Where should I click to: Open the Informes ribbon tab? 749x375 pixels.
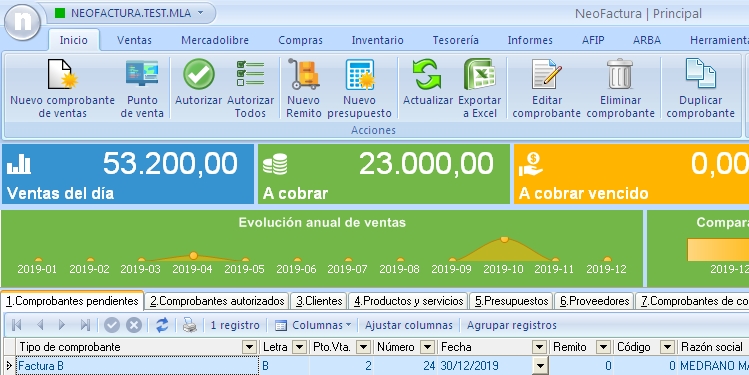(530, 40)
